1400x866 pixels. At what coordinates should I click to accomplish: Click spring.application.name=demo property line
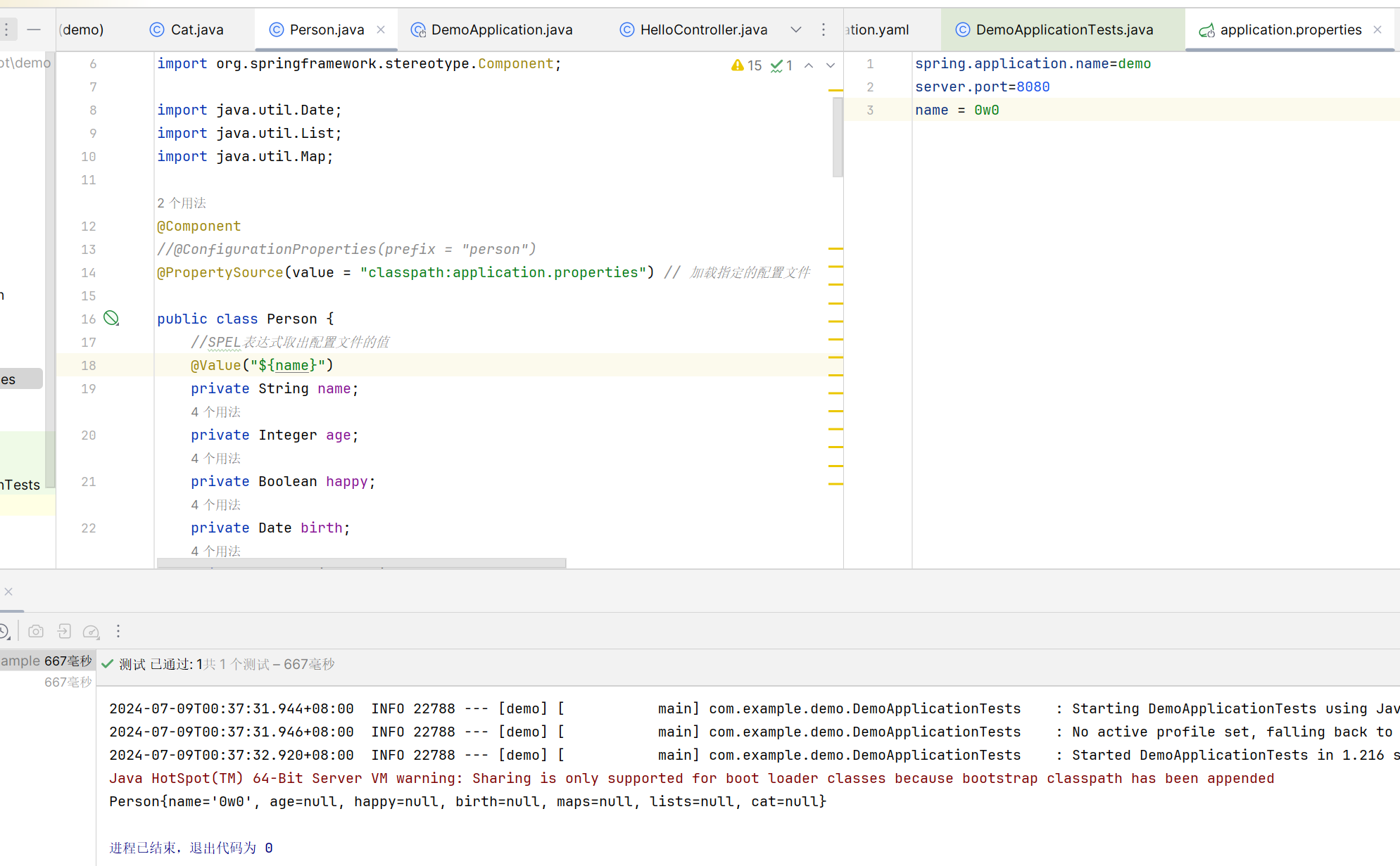click(1033, 63)
